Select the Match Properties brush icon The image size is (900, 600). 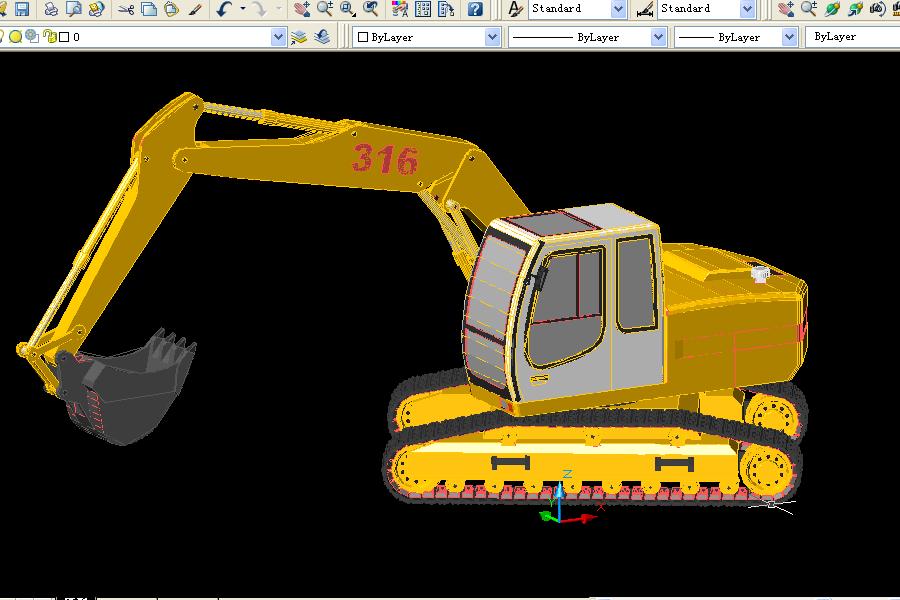click(195, 9)
